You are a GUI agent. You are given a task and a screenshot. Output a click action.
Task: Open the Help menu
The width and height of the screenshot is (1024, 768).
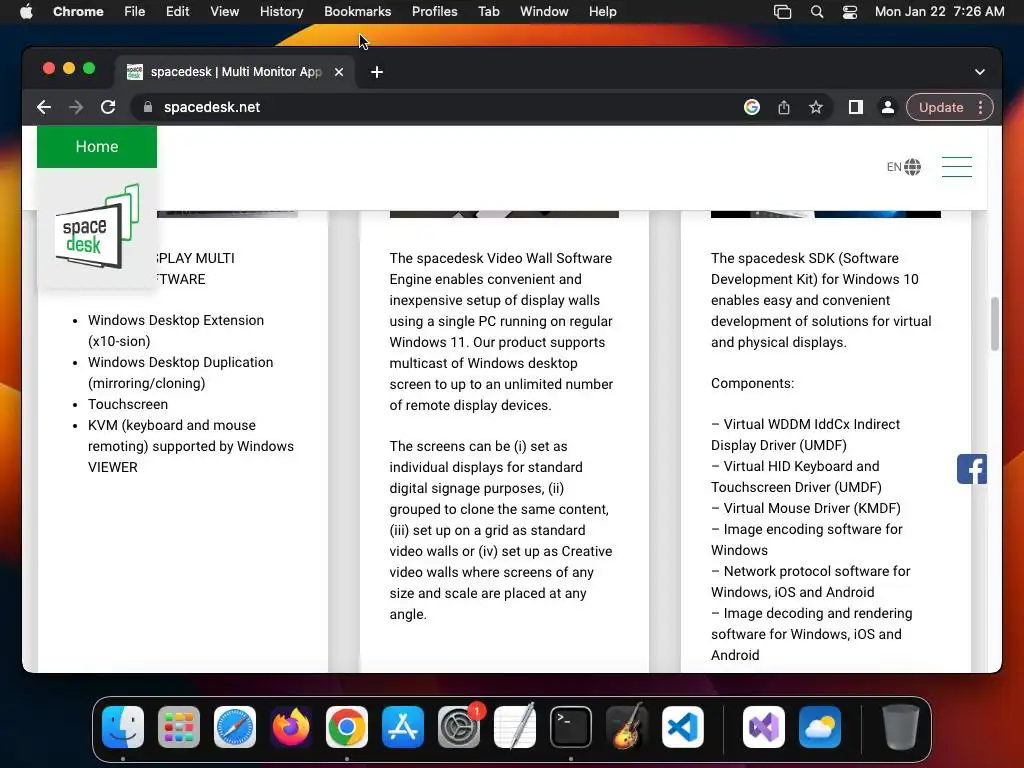602,11
